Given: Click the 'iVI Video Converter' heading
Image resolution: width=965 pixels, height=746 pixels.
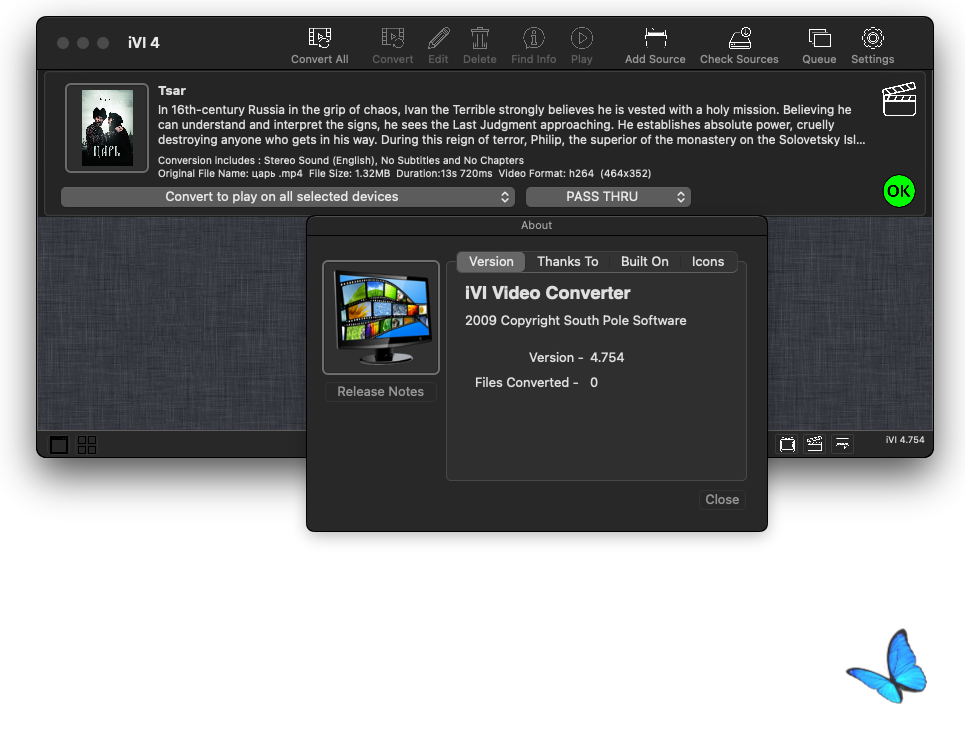Looking at the screenshot, I should click(547, 293).
